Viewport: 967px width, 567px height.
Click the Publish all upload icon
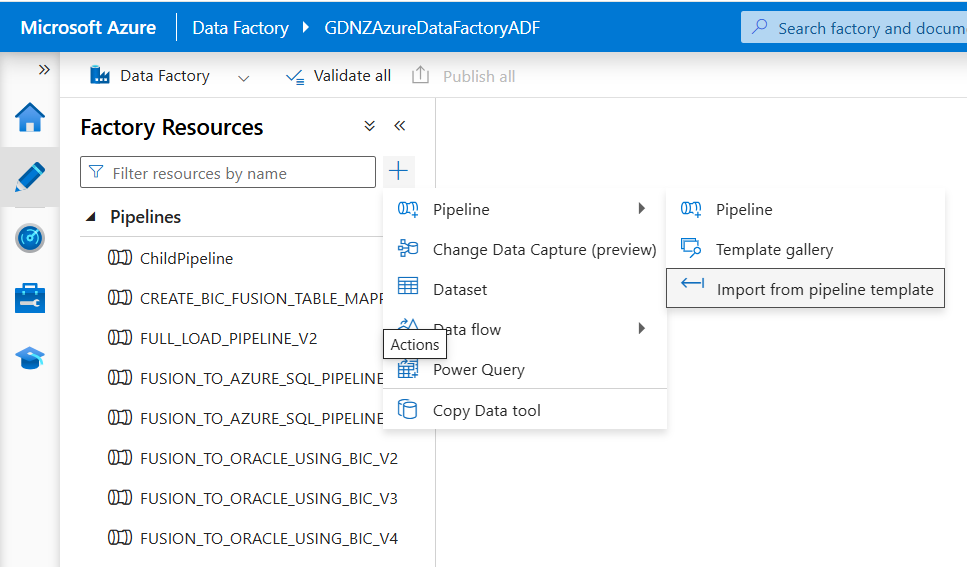420,75
